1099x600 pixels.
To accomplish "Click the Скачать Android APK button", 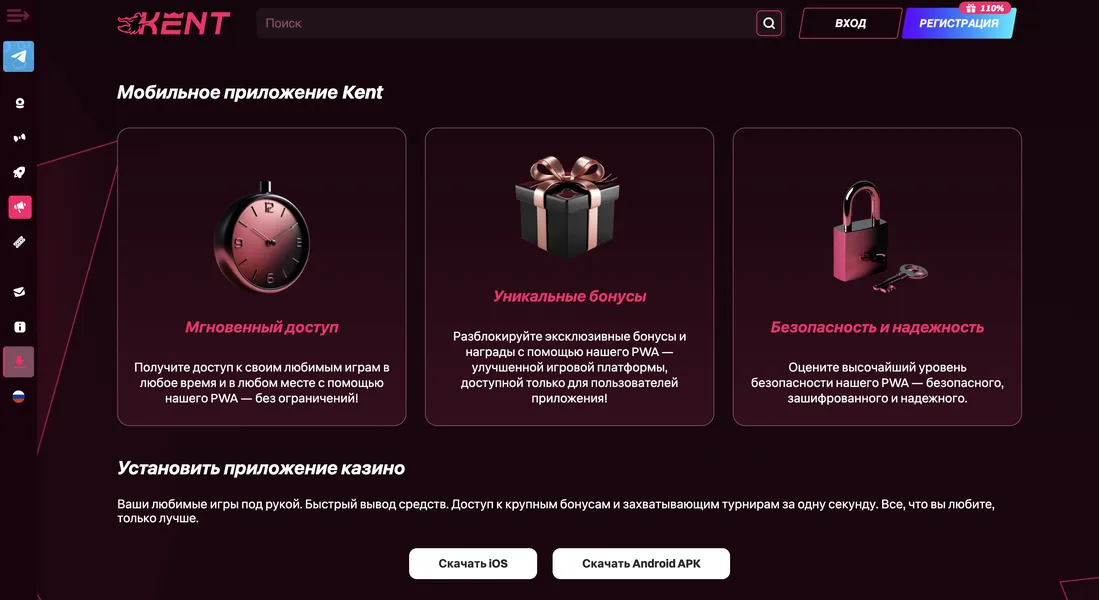I will (x=641, y=563).
